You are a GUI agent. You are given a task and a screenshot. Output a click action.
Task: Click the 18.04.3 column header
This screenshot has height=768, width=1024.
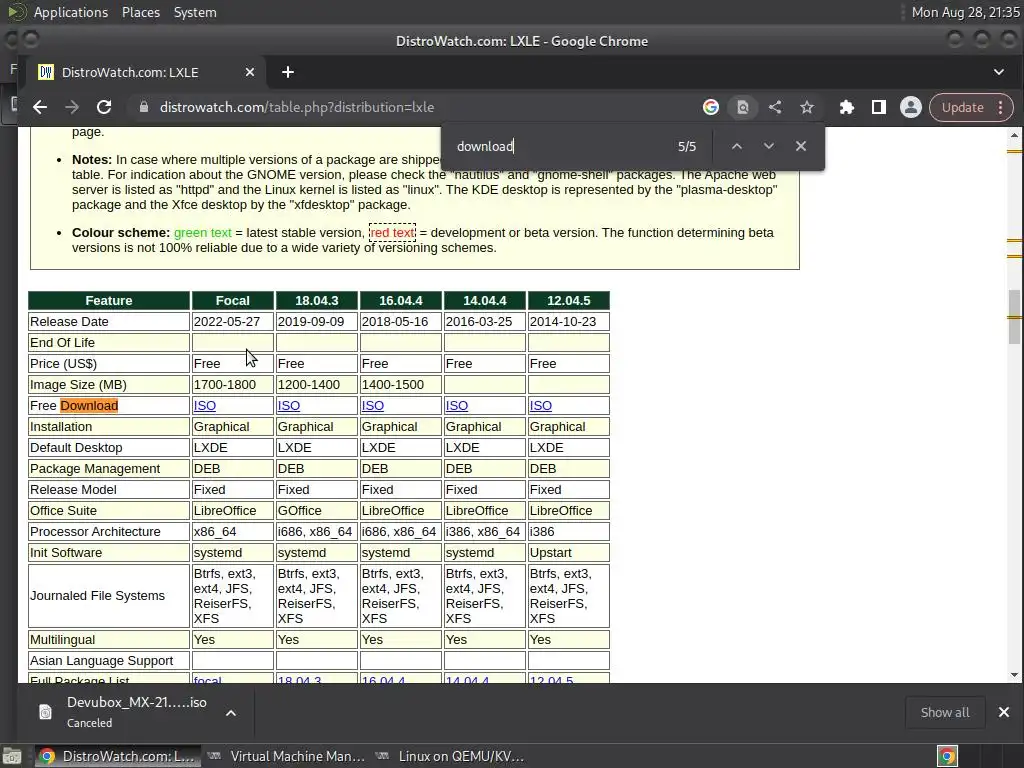(x=317, y=300)
